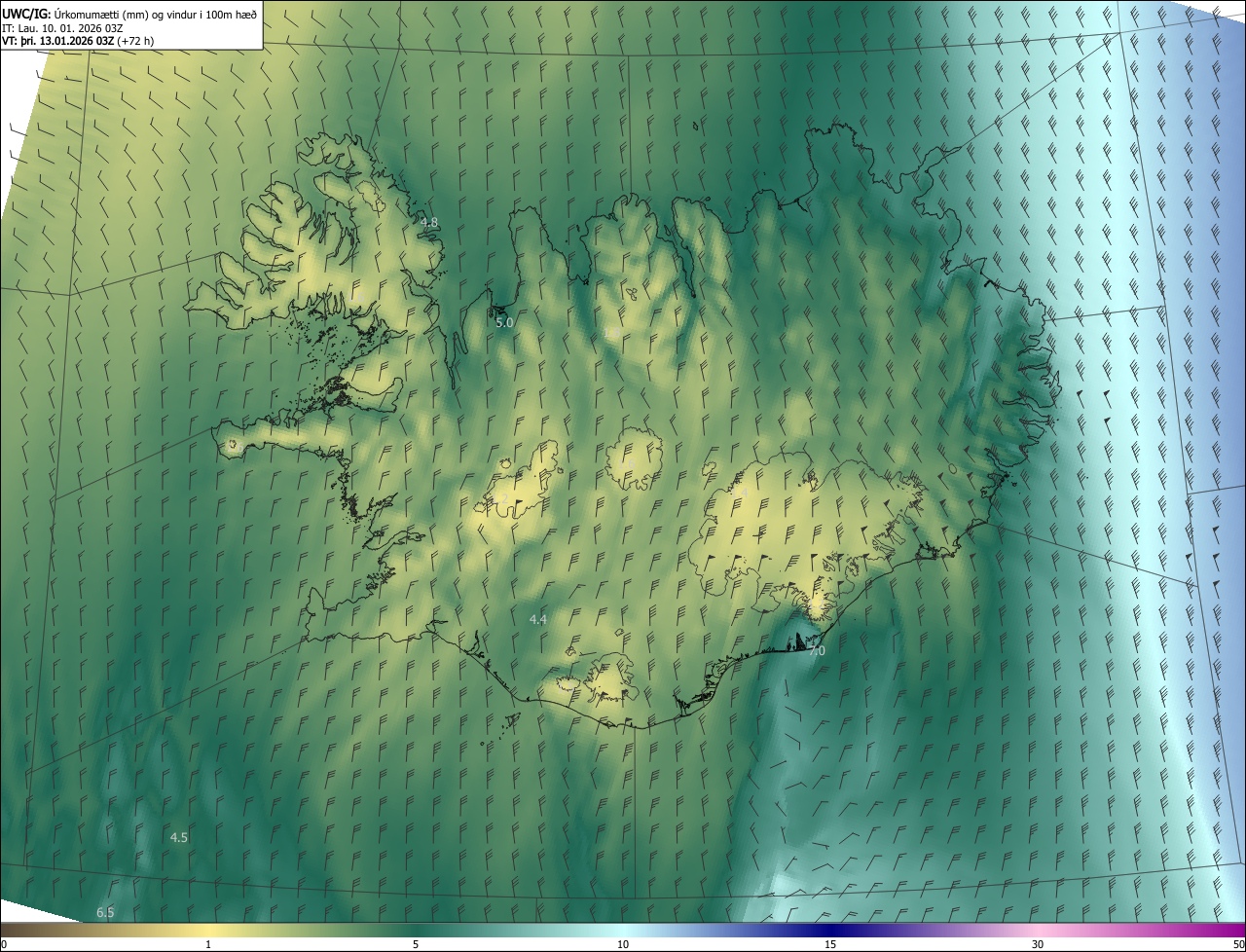Click the 1 tick on the colorbar
This screenshot has width=1246, height=952.
(208, 945)
